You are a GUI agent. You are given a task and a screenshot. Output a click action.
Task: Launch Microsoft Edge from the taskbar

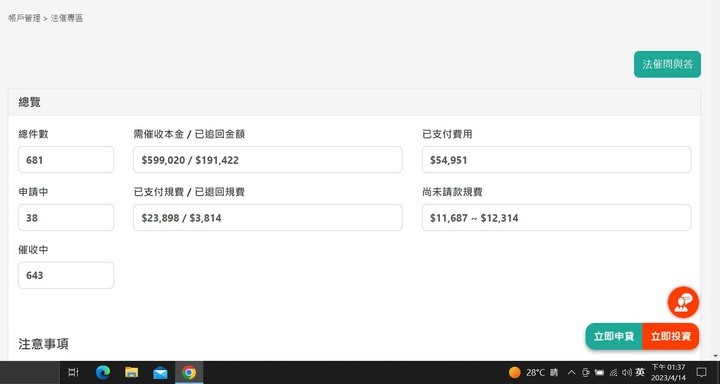(103, 373)
